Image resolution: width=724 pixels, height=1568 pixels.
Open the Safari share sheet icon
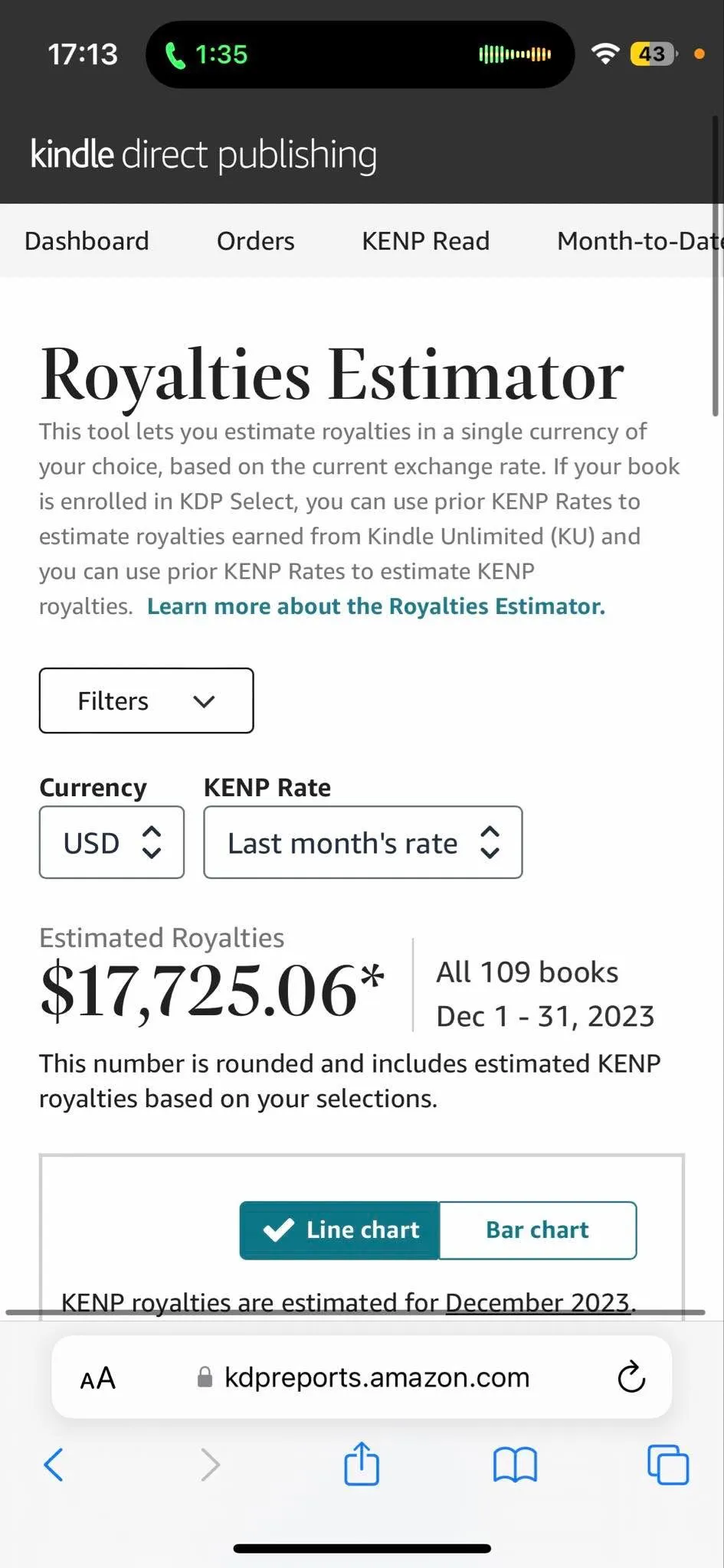pos(362,1462)
